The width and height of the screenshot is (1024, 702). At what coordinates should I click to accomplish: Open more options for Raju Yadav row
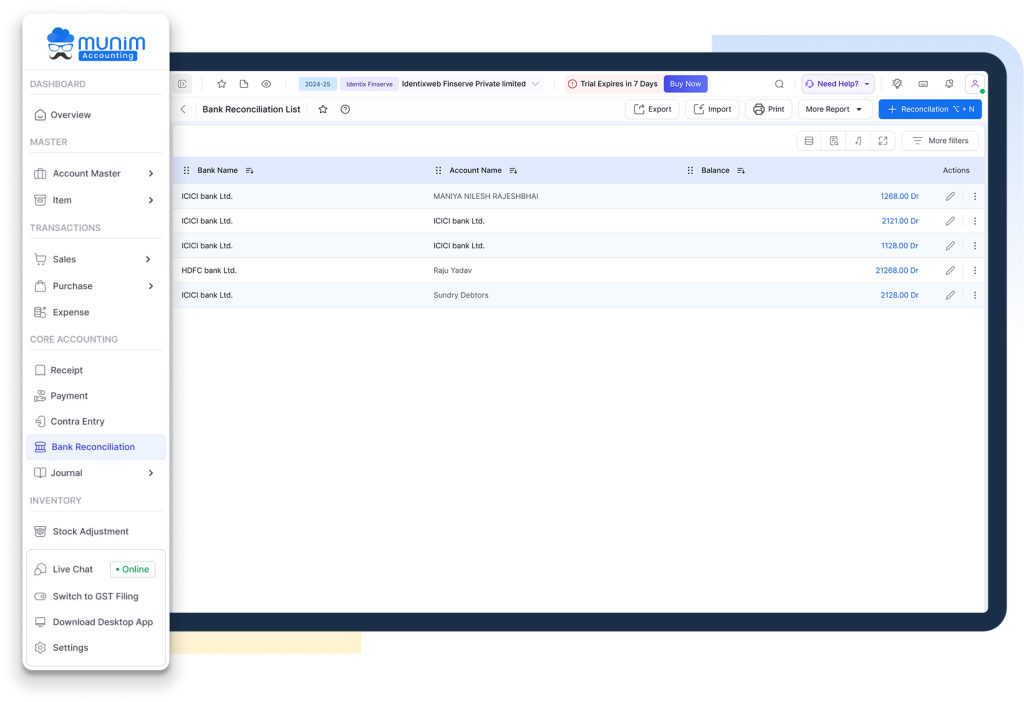(x=975, y=270)
